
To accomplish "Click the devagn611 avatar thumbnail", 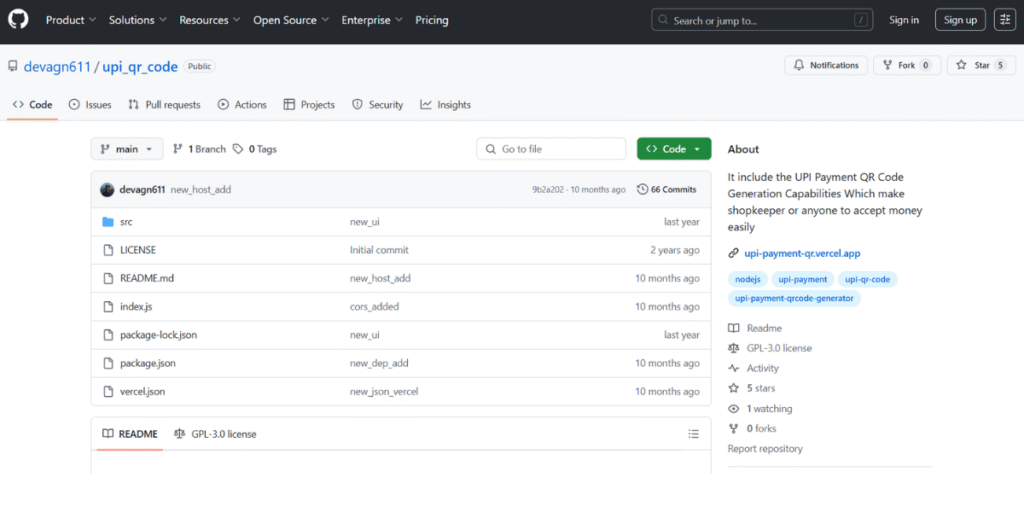I will coord(107,190).
